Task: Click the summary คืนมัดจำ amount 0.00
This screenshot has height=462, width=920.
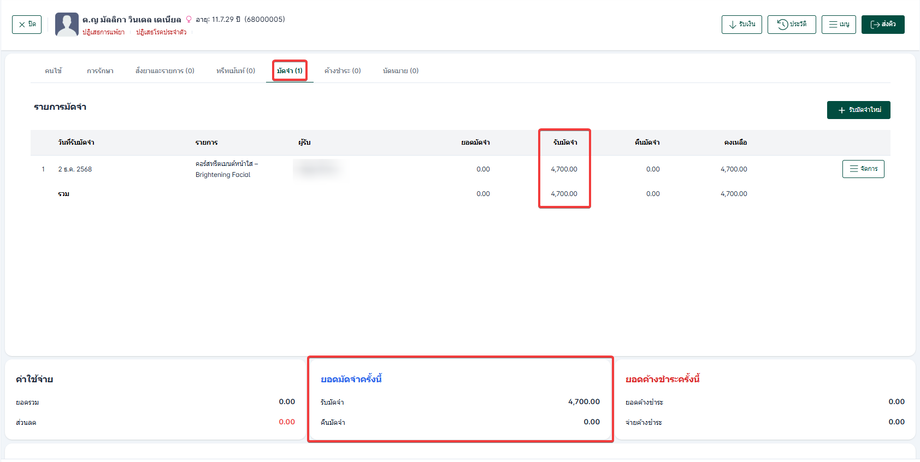Action: pos(592,422)
